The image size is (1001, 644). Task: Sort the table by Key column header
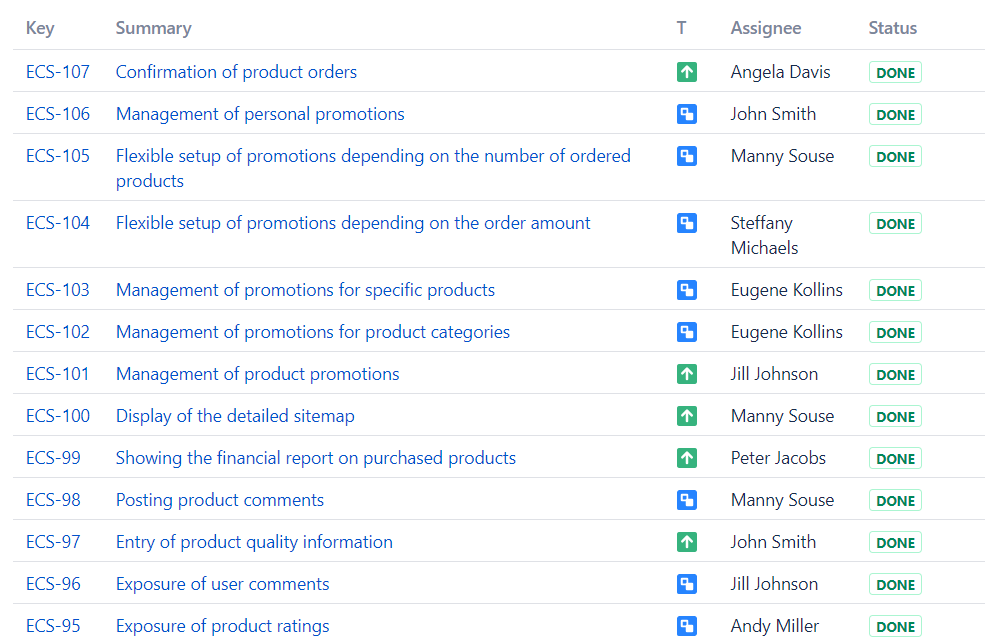(x=40, y=28)
